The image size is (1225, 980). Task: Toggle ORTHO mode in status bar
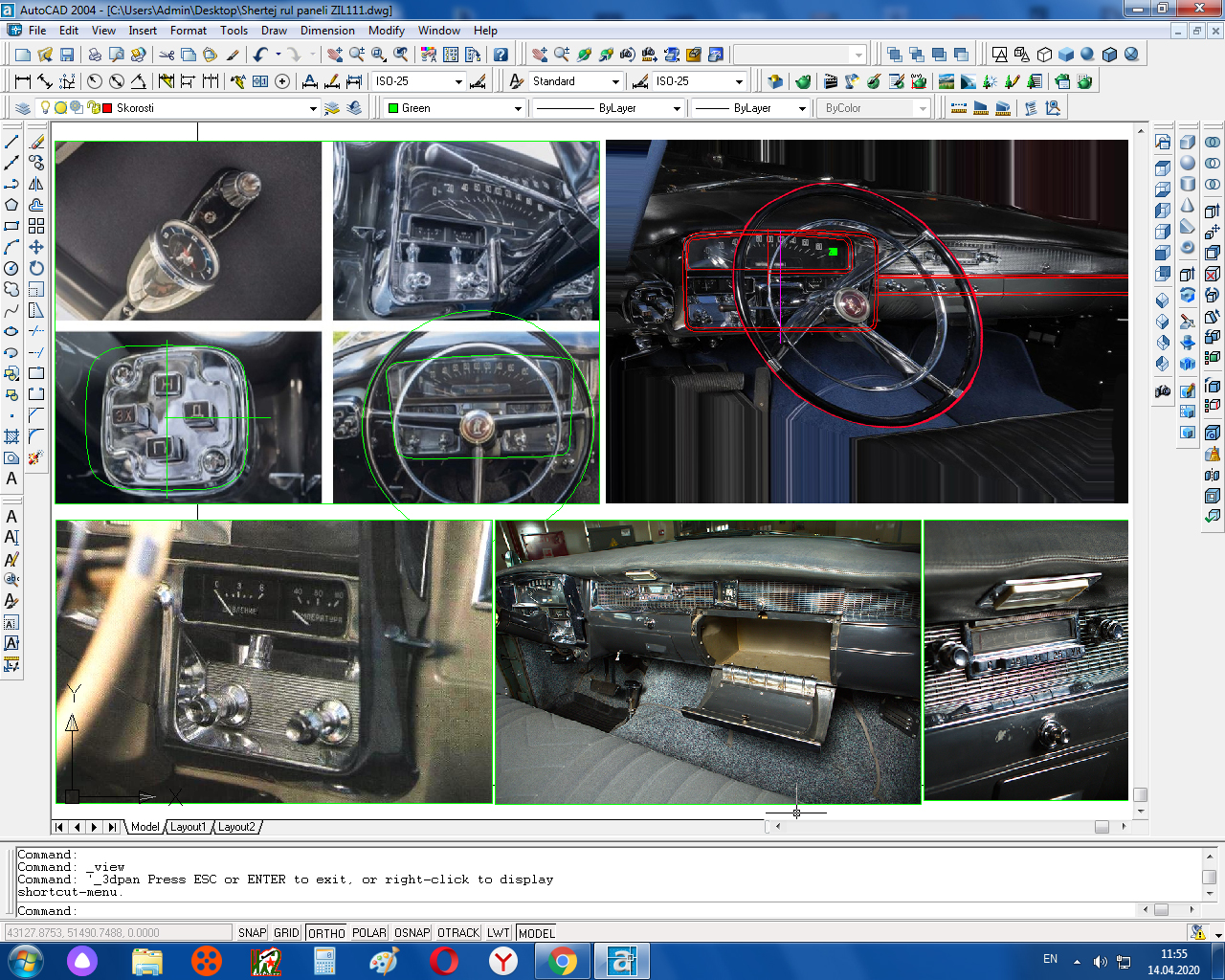326,933
